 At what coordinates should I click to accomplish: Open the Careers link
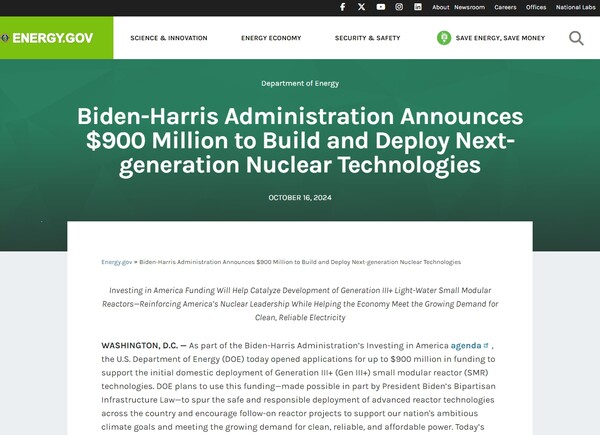point(505,7)
